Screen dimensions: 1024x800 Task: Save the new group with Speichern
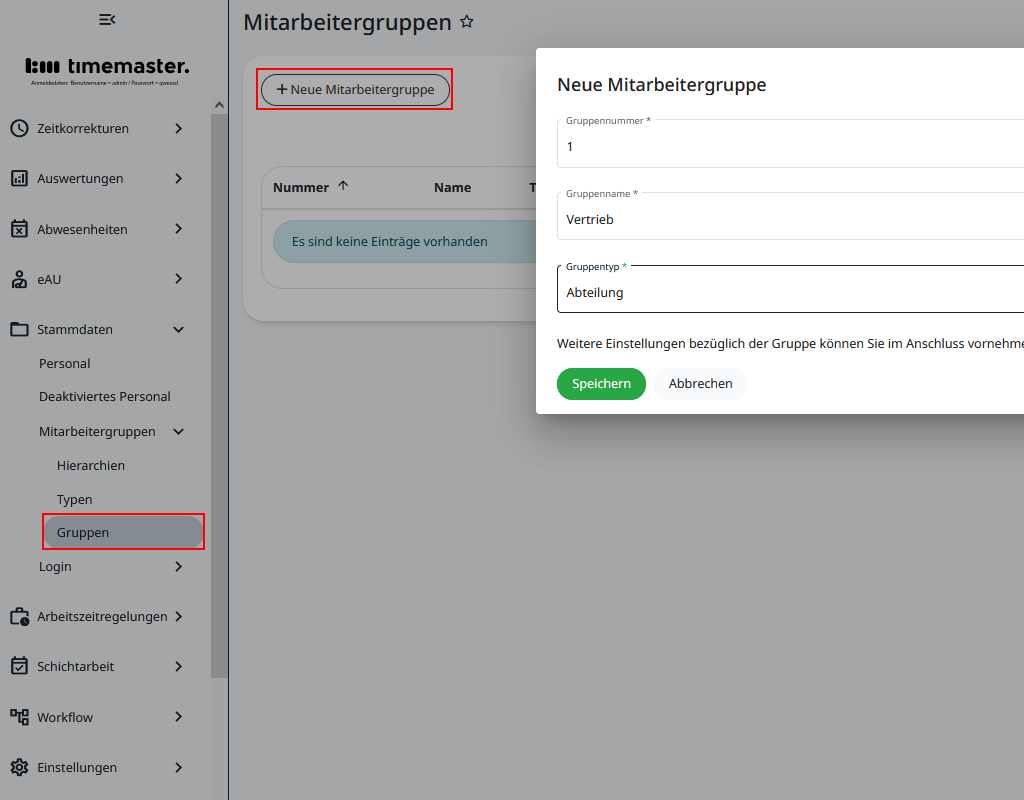(x=601, y=384)
